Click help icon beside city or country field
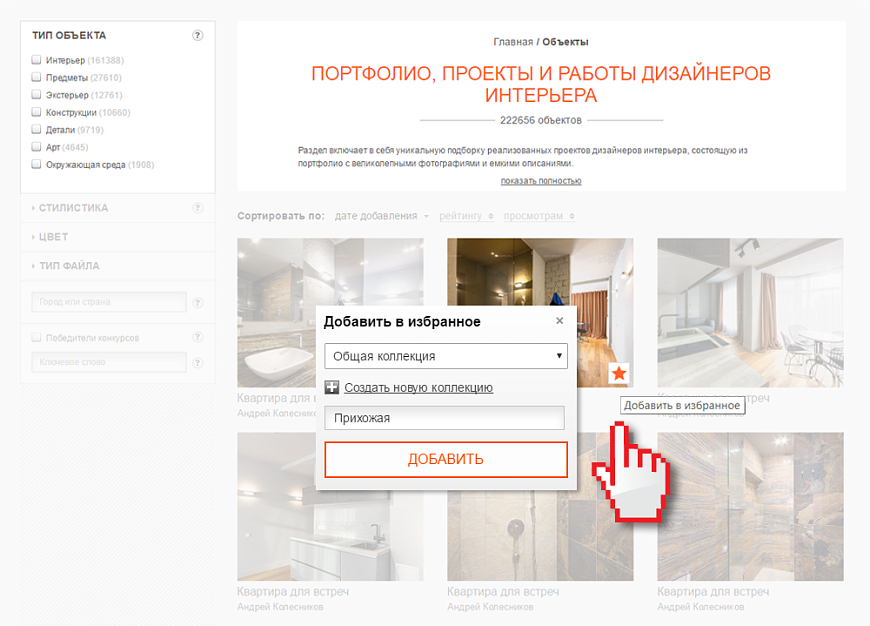 pyautogui.click(x=198, y=302)
